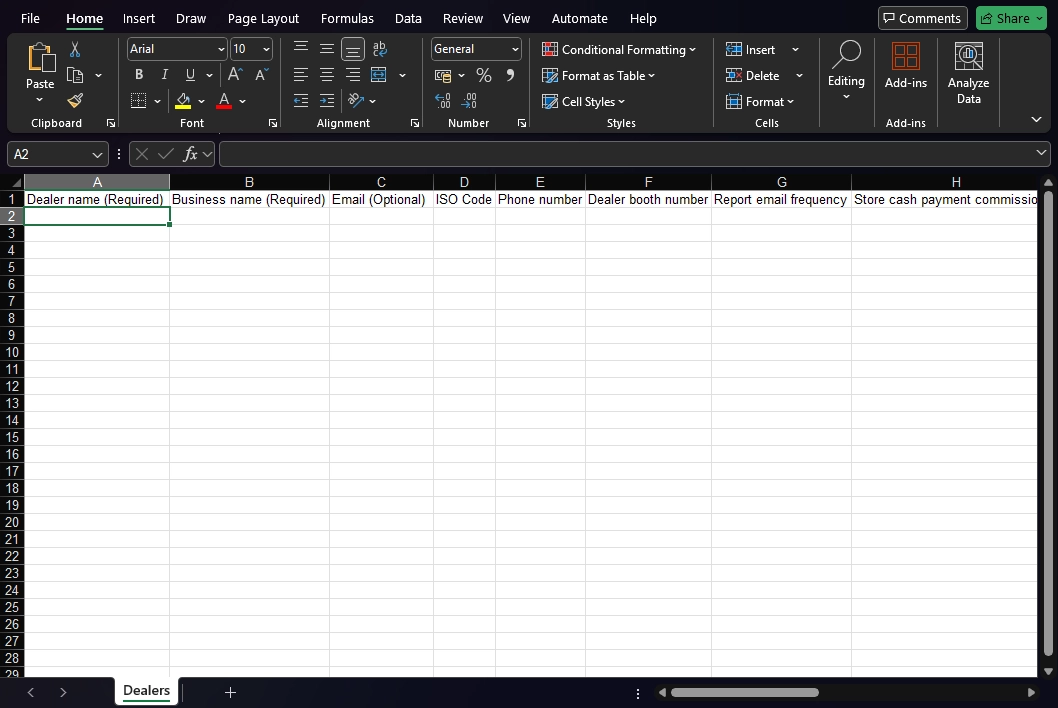Viewport: 1058px width, 708px height.
Task: Open the Orientation text-angle tool
Action: [x=356, y=101]
